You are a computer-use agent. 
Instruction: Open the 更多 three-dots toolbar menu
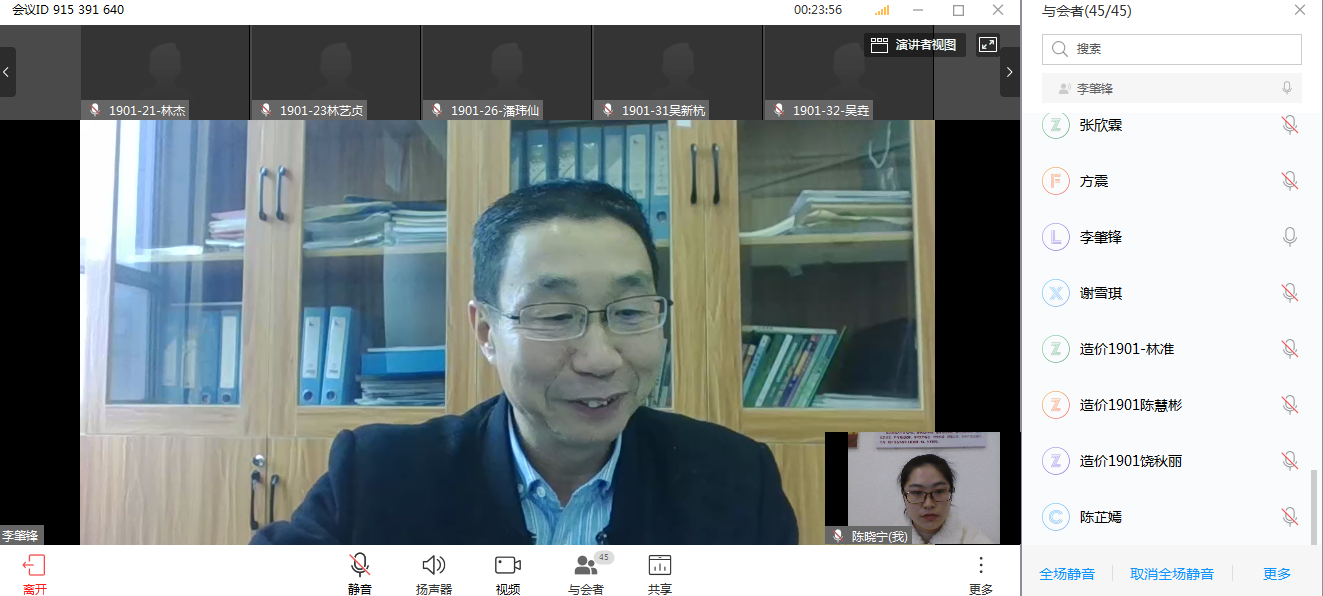pyautogui.click(x=981, y=566)
